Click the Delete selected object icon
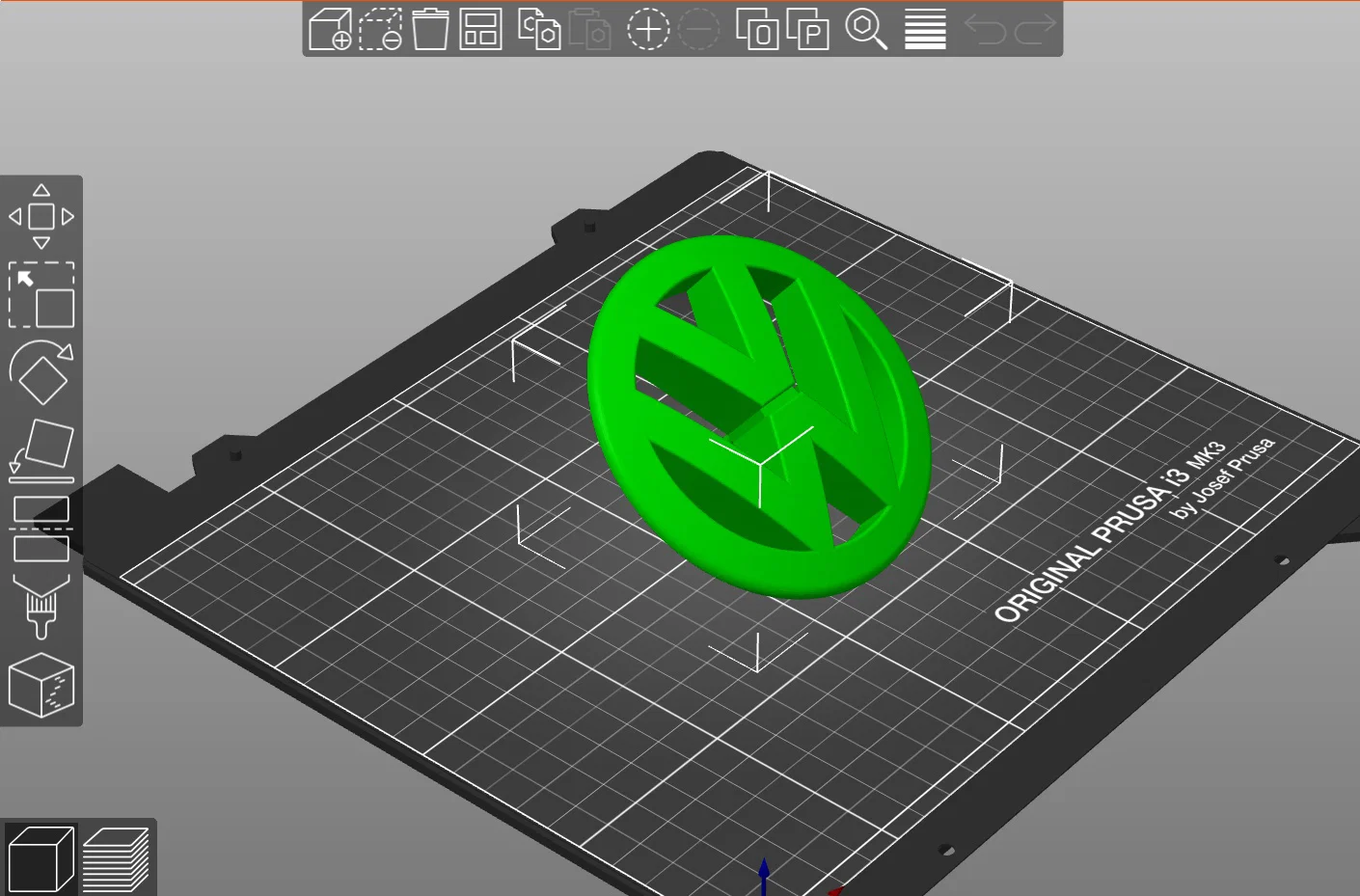The height and width of the screenshot is (896, 1360). pyautogui.click(x=381, y=29)
